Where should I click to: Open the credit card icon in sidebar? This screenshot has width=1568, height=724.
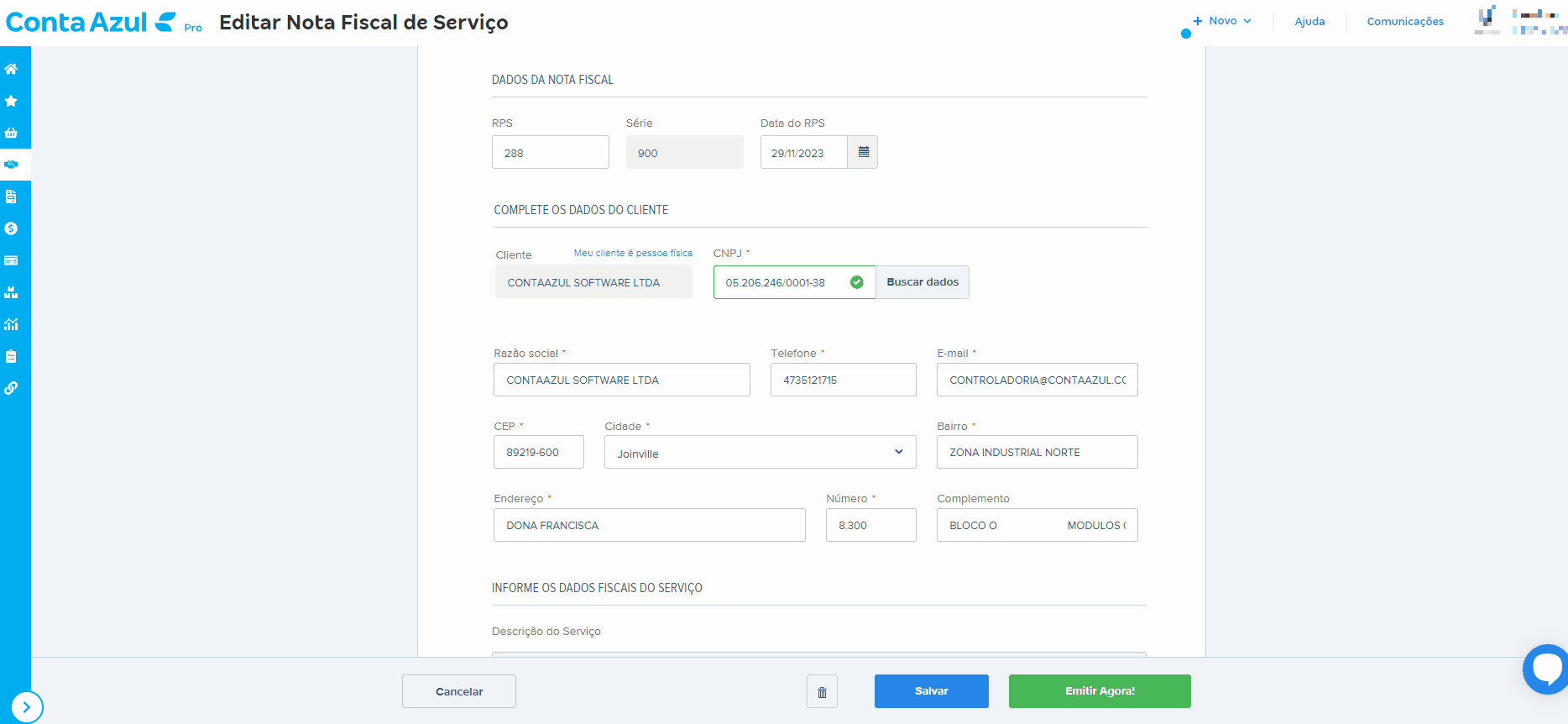pyautogui.click(x=11, y=260)
